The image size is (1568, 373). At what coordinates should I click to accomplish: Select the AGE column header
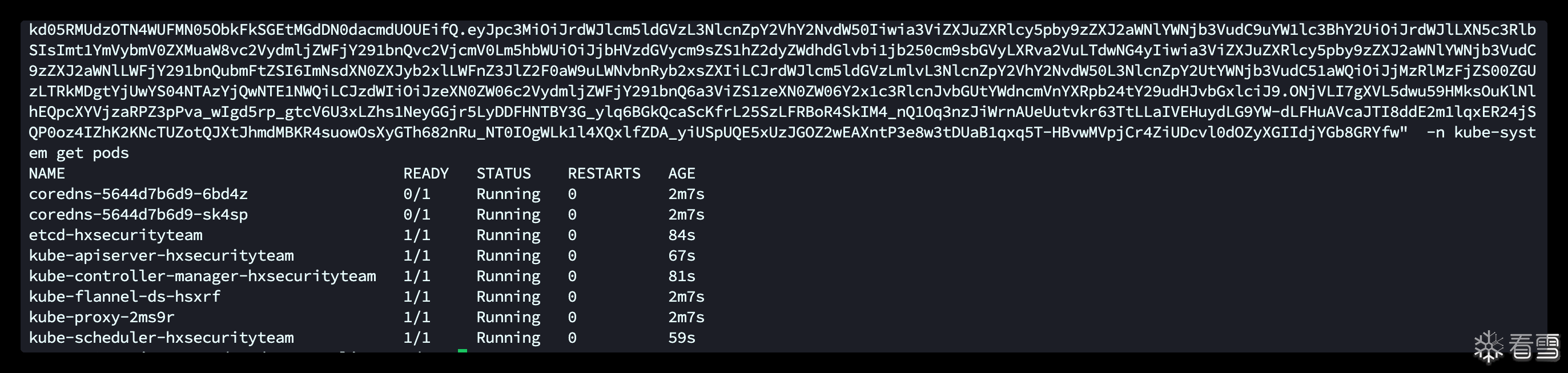click(x=681, y=174)
